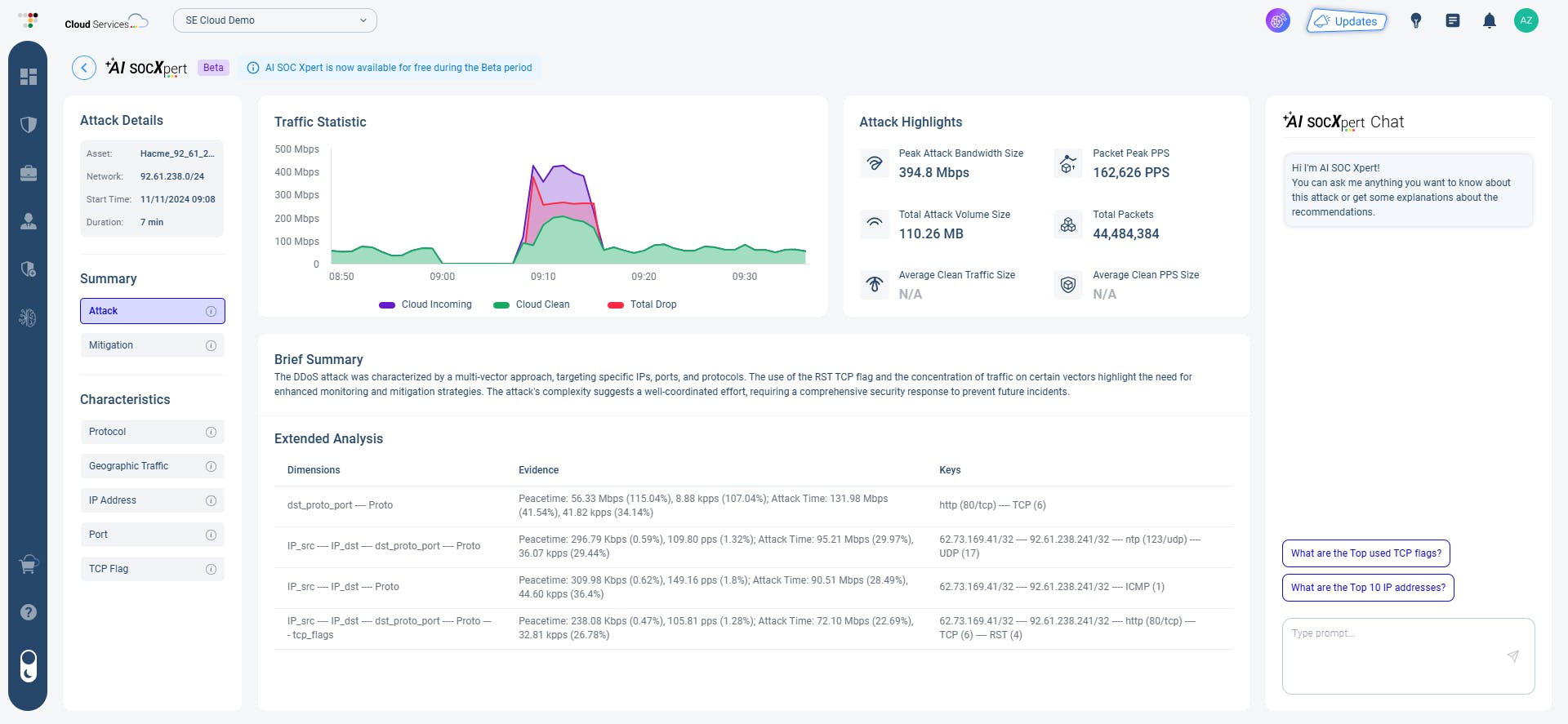Toggle Cloud Incoming series in chart legend

425,304
